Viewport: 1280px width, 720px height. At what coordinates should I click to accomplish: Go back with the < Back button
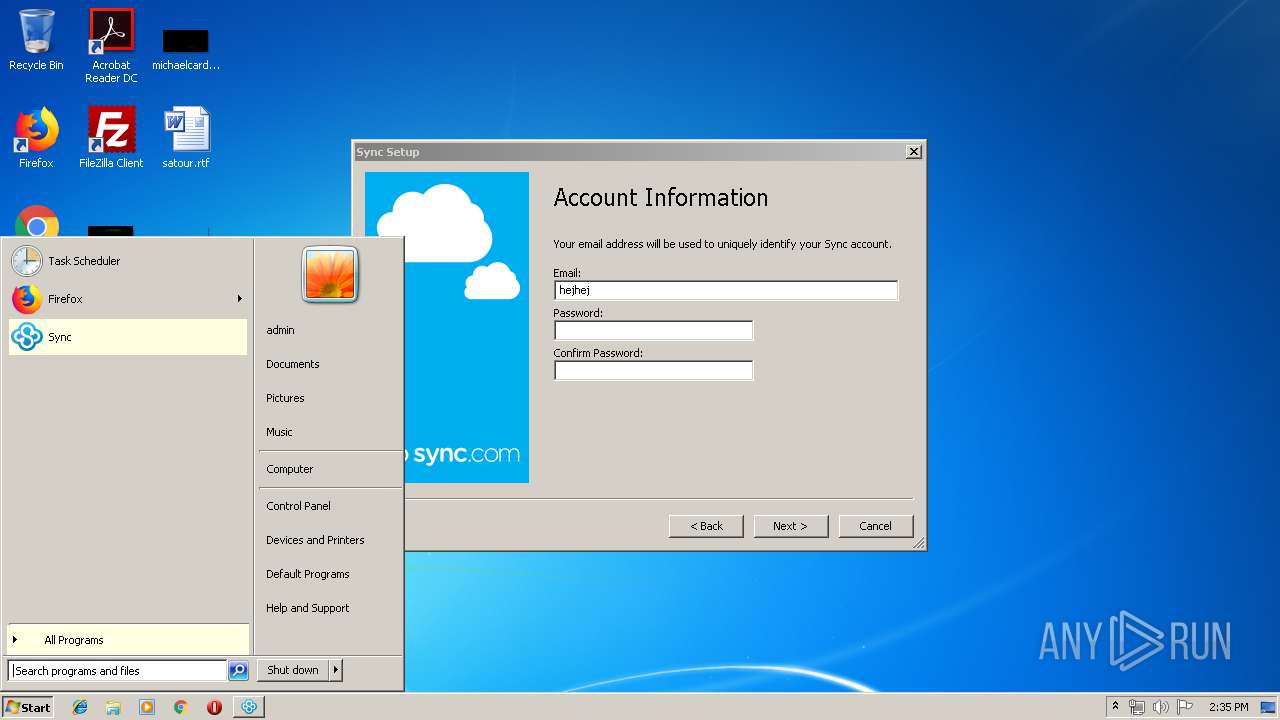pos(706,526)
